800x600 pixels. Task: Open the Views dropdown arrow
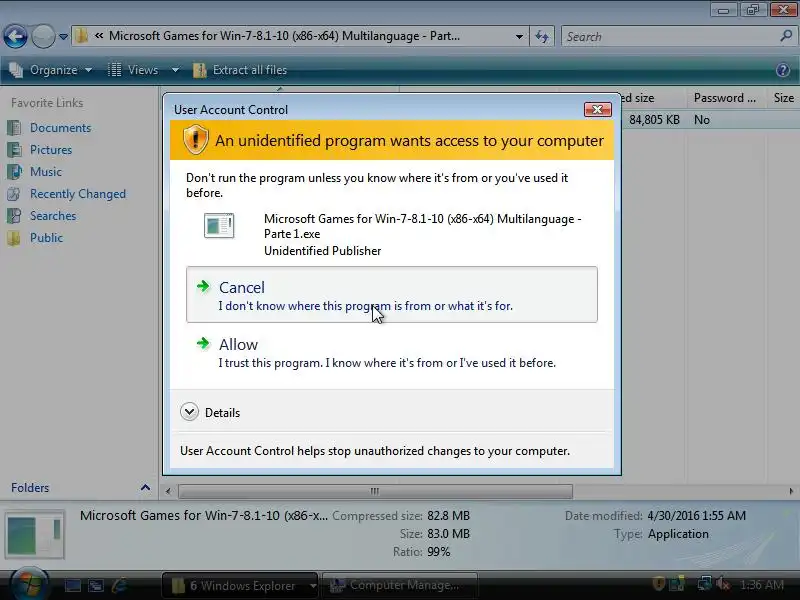[175, 70]
